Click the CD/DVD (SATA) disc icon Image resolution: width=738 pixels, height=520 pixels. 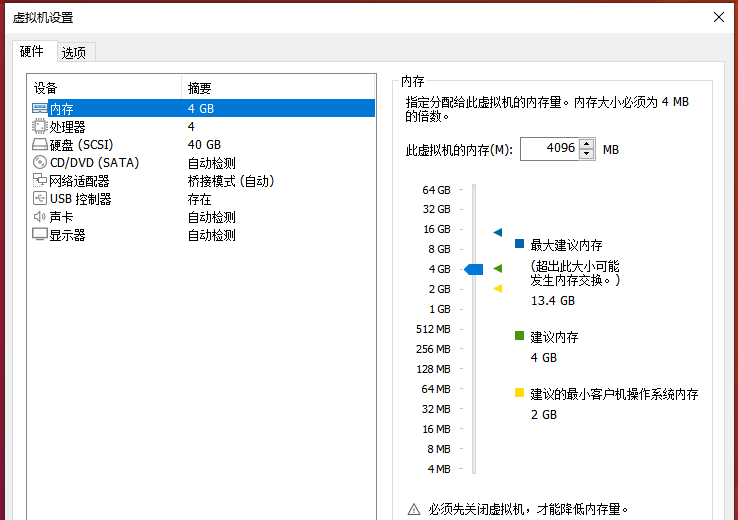40,162
